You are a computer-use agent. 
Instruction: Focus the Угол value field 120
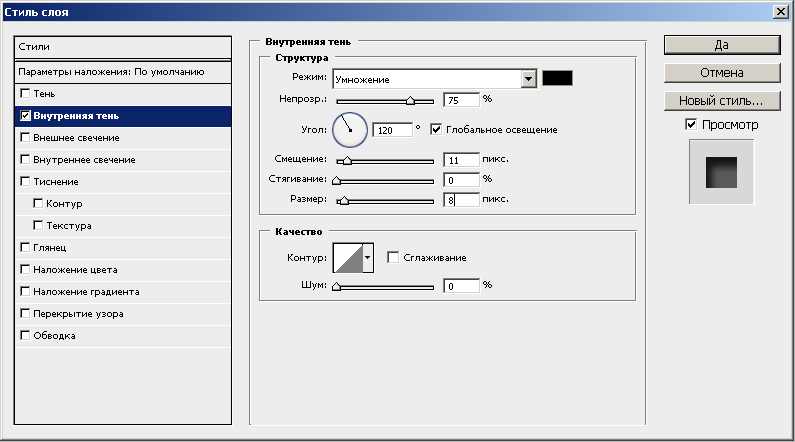tap(392, 130)
